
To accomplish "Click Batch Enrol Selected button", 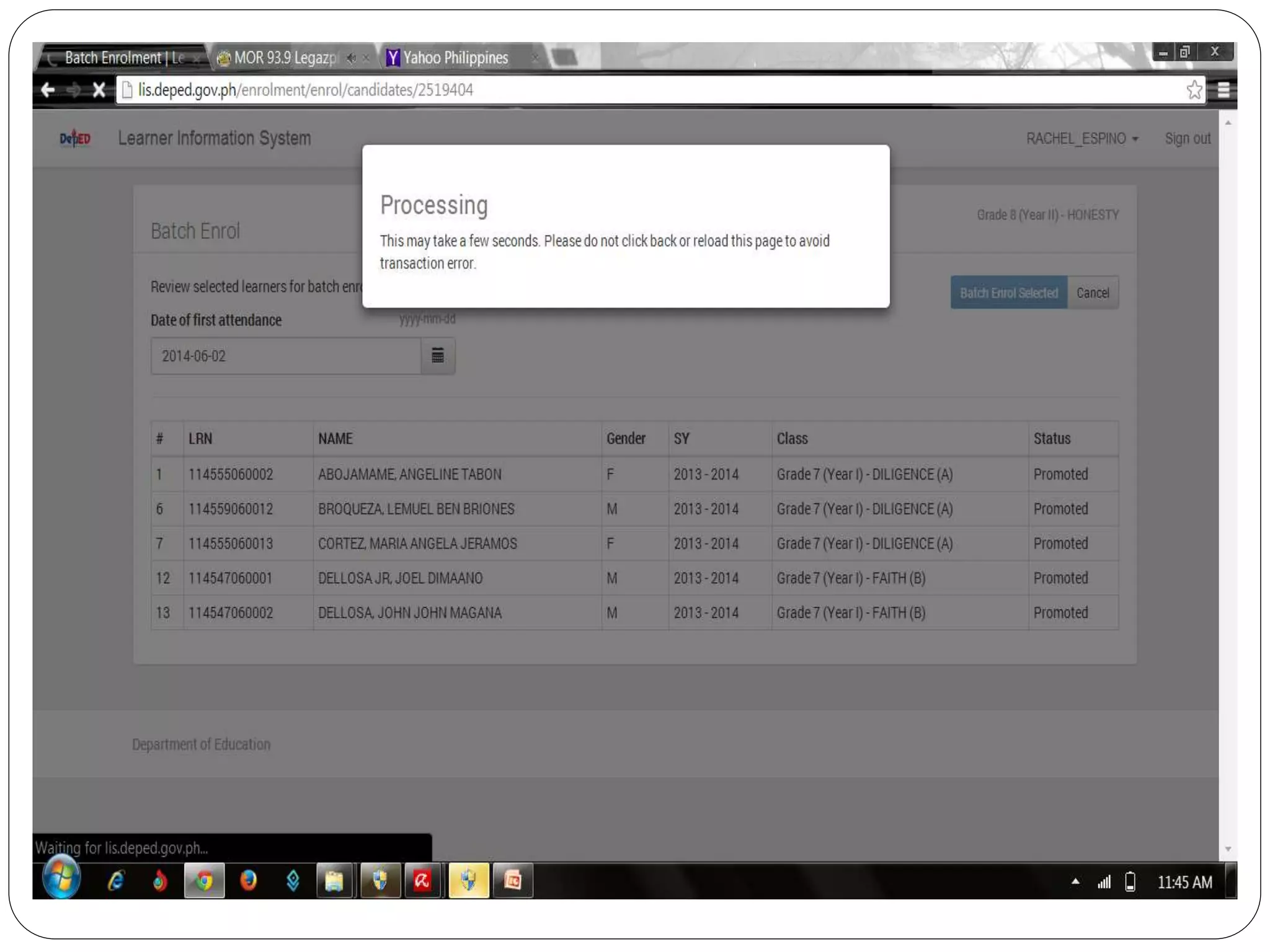I will pyautogui.click(x=1008, y=293).
